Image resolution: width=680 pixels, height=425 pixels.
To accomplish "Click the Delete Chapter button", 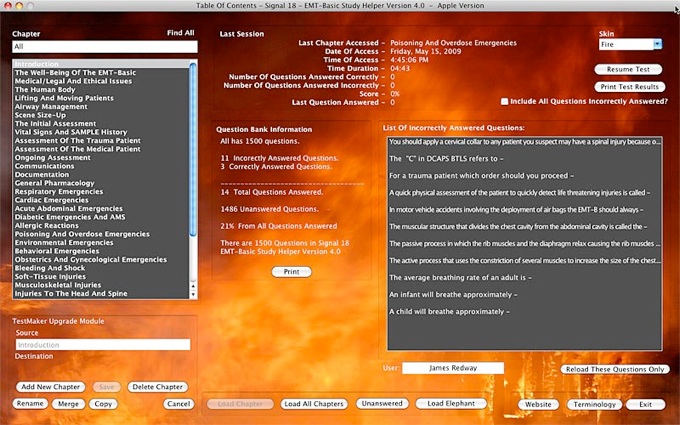I will click(157, 387).
